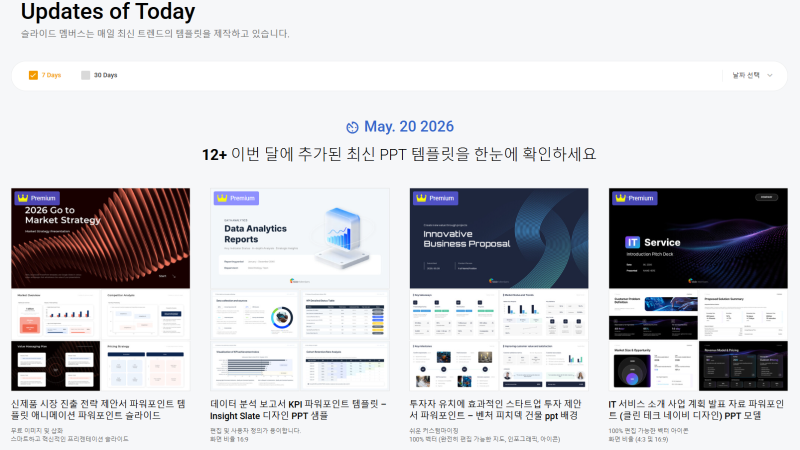Viewport: 800px width, 450px height.
Task: Uncheck the 7 Days filter checkbox
Action: (x=33, y=75)
